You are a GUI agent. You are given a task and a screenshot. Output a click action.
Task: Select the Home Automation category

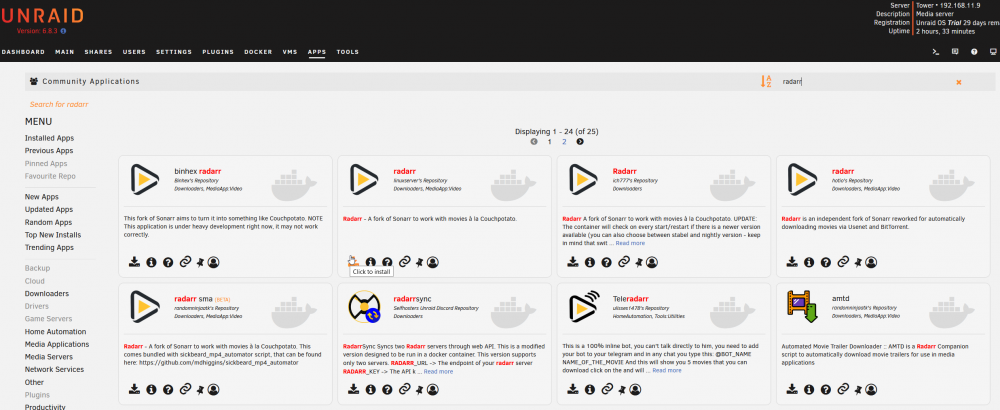[55, 332]
